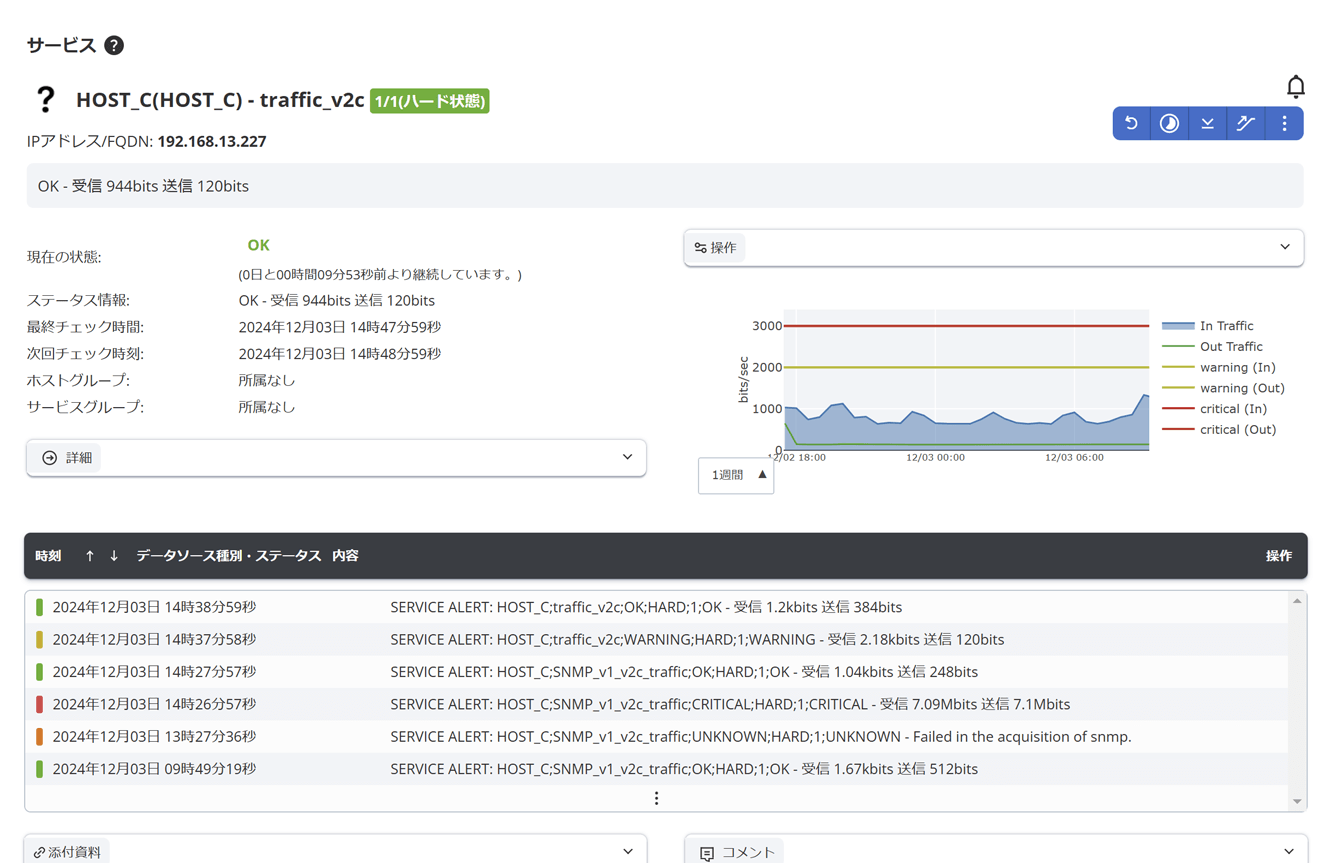
Task: Click the notification bell icon
Action: 1295,87
